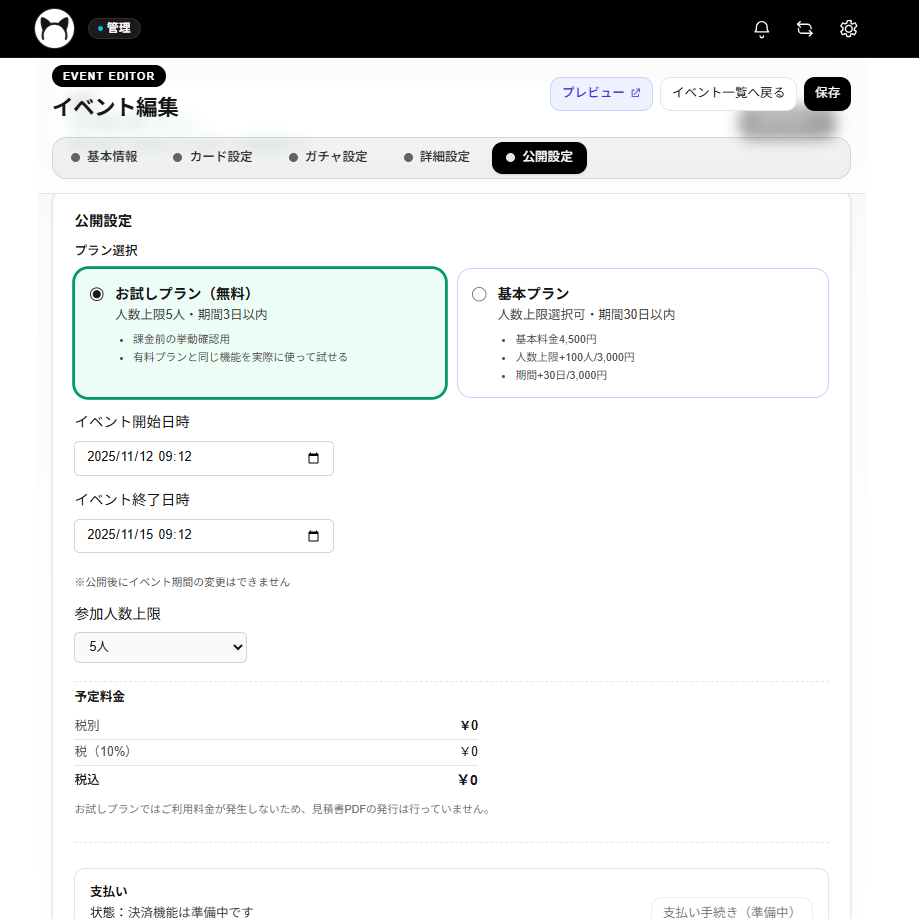Open calendar picker for event start date
The height and width of the screenshot is (919, 919).
(x=313, y=458)
